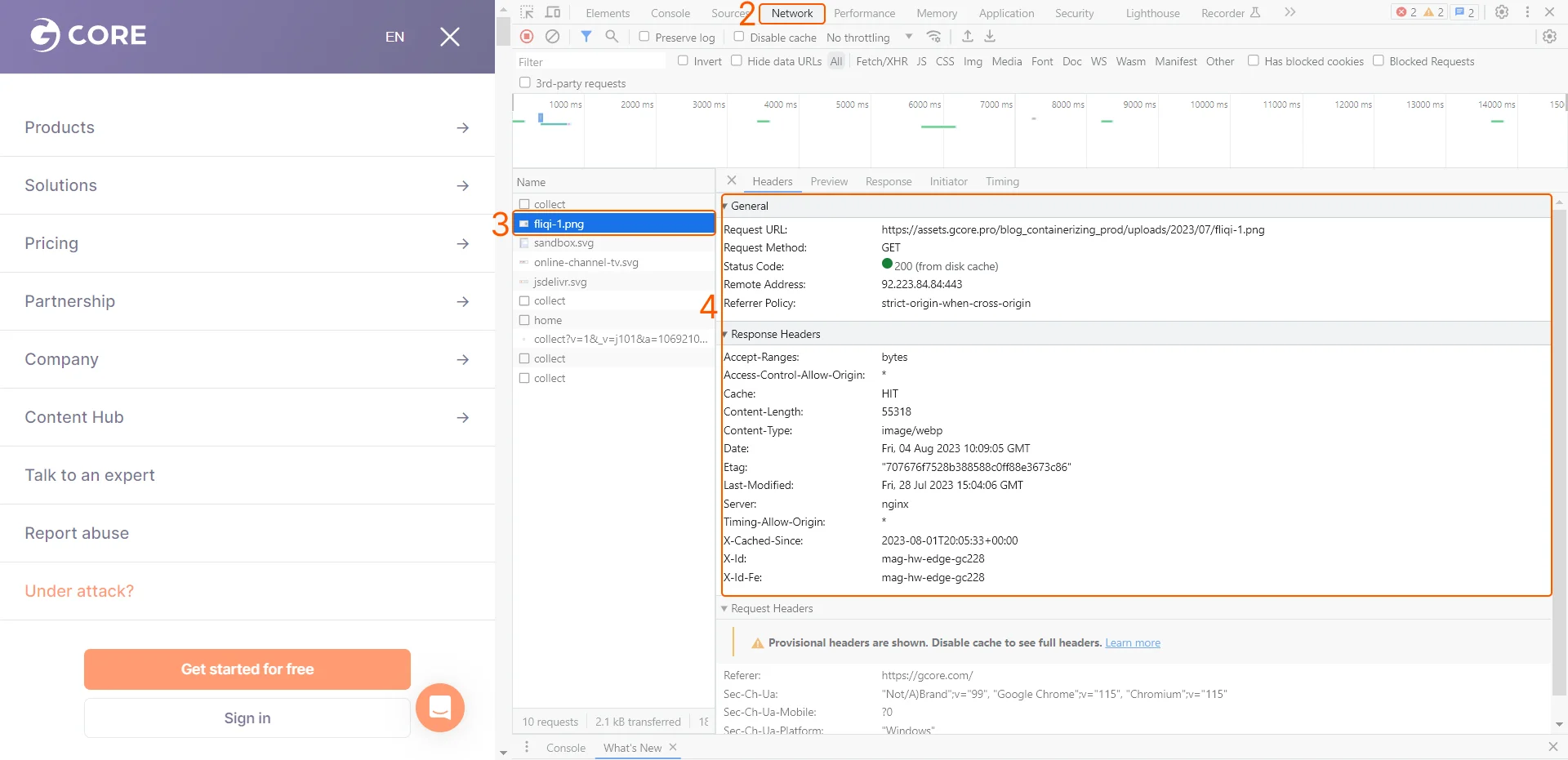Click Under attack? link

click(79, 591)
